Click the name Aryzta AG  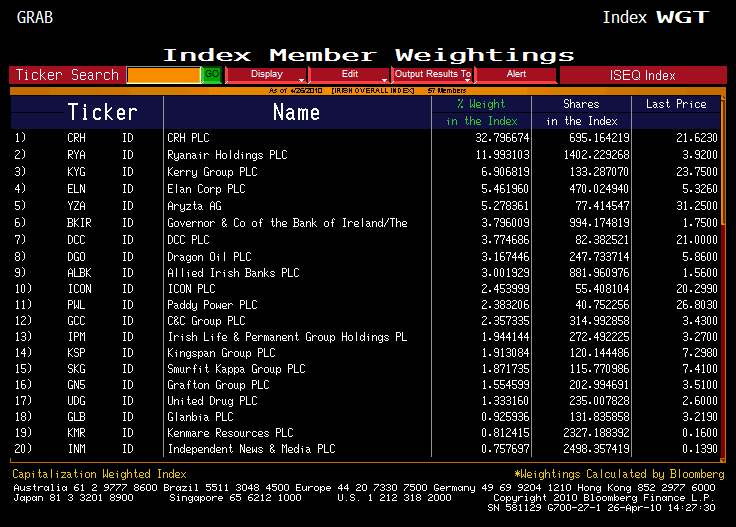click(x=194, y=206)
